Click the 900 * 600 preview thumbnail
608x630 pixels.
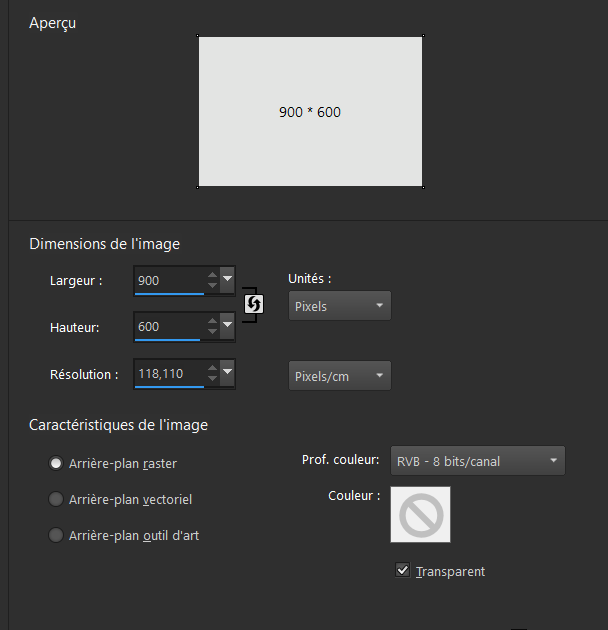[310, 112]
